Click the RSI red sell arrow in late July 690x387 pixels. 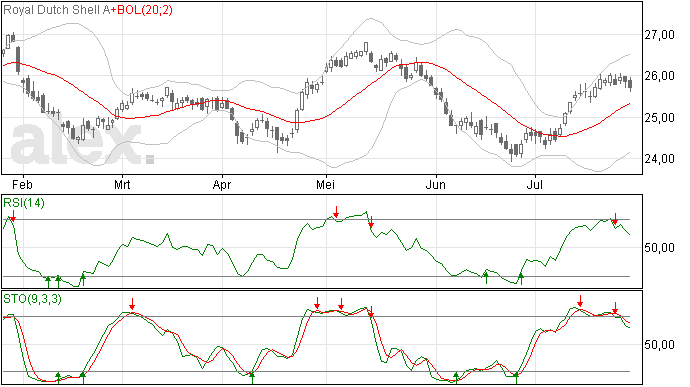click(615, 219)
